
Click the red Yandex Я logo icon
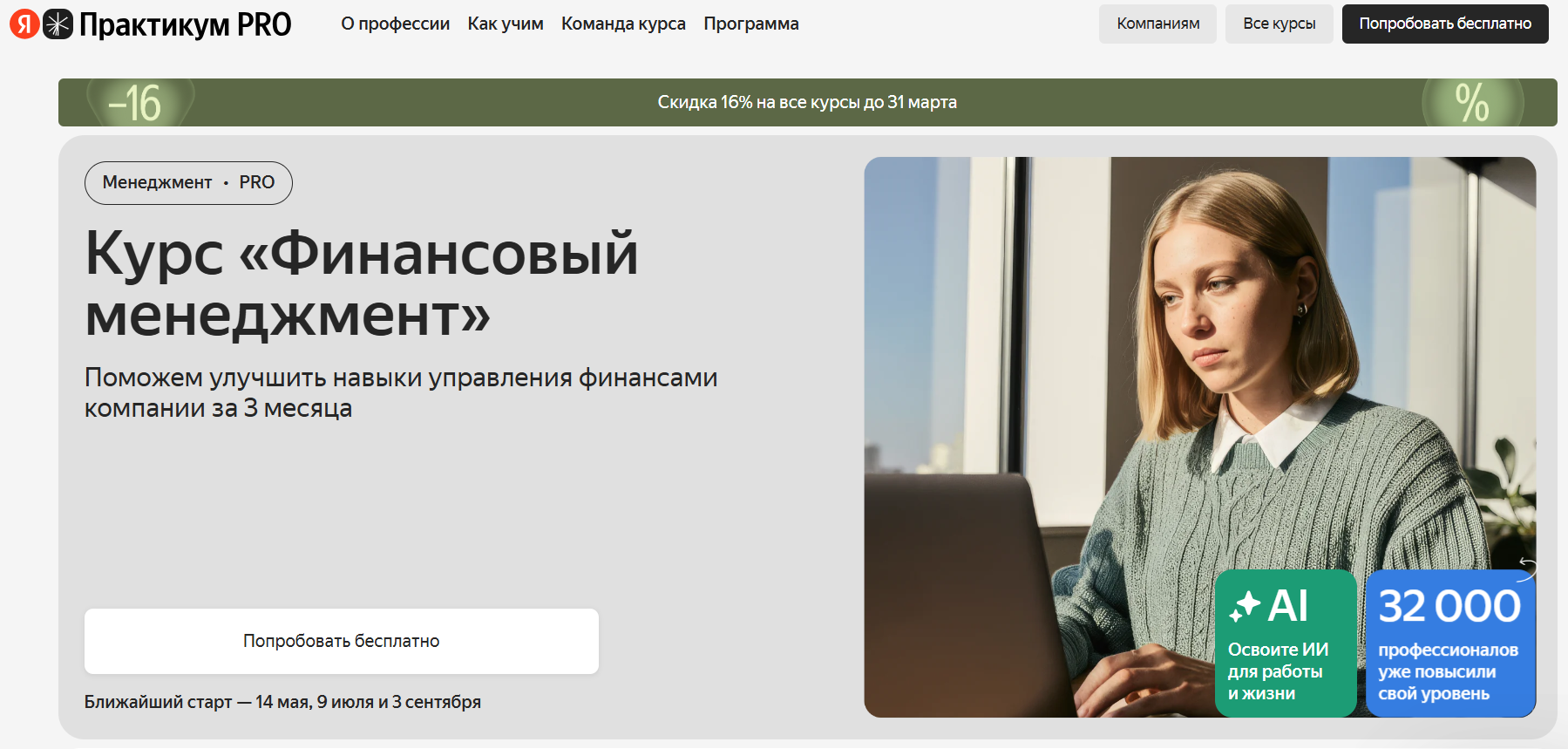[x=24, y=24]
